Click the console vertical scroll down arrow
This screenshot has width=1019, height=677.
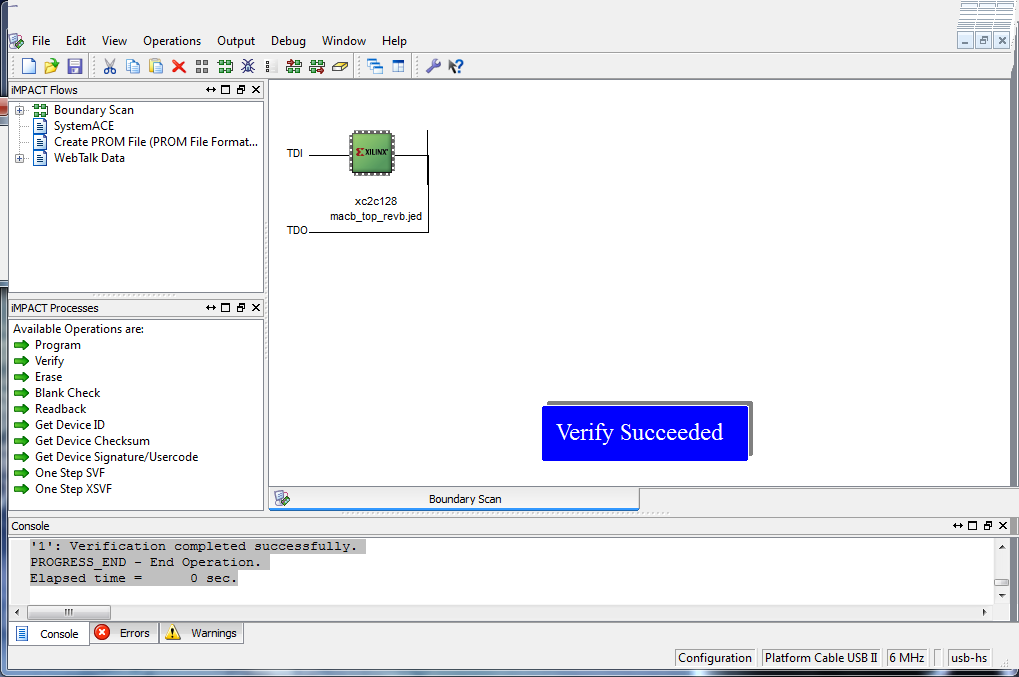coord(1001,596)
